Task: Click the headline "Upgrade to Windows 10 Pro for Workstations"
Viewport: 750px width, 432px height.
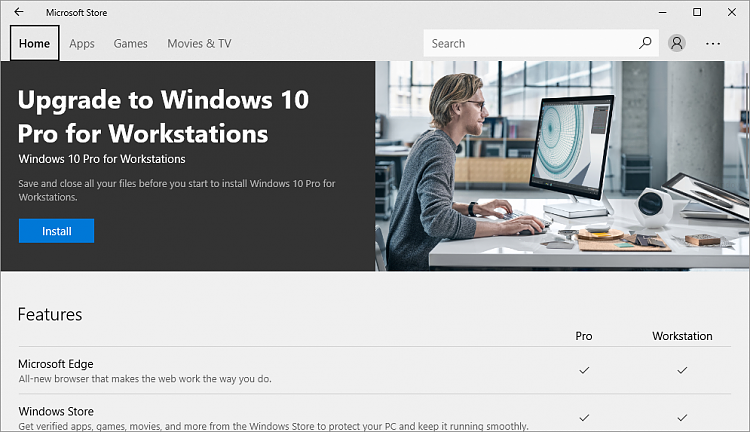Action: coord(163,116)
